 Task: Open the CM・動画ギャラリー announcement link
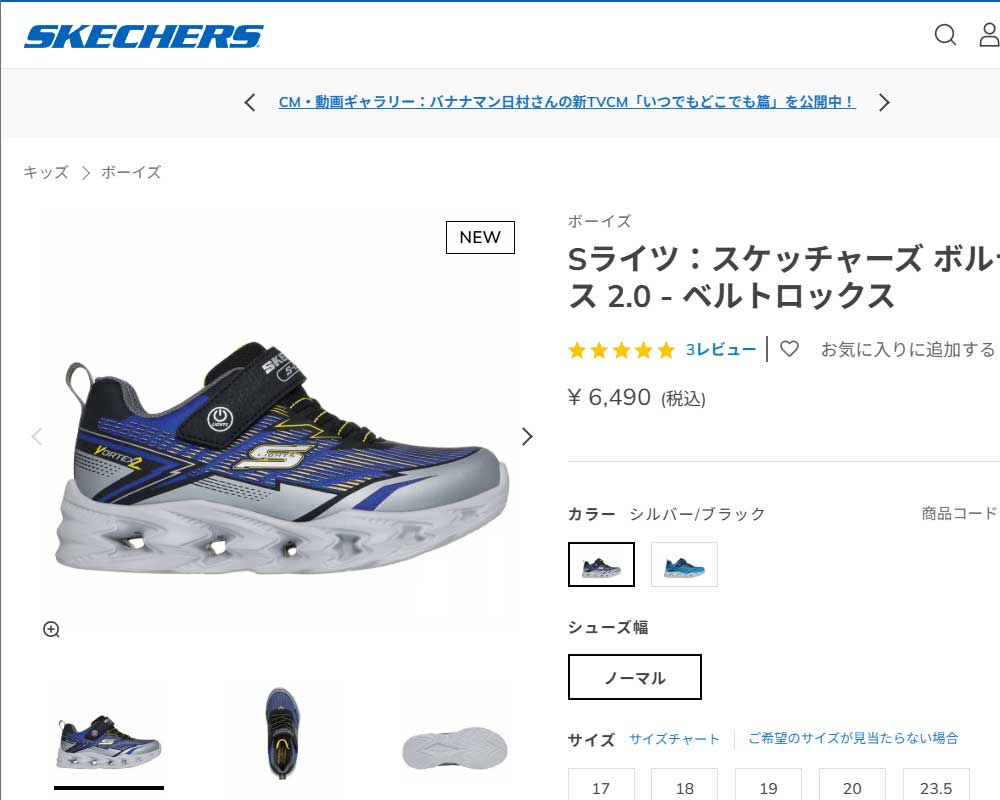[x=567, y=102]
